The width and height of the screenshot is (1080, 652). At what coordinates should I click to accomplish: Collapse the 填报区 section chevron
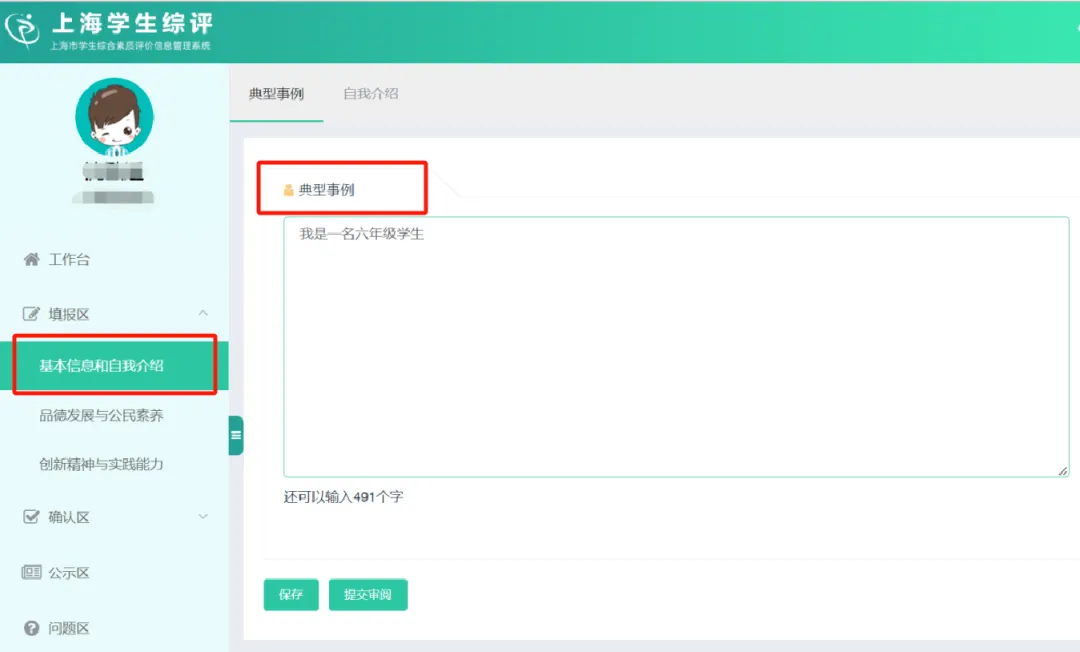[203, 313]
